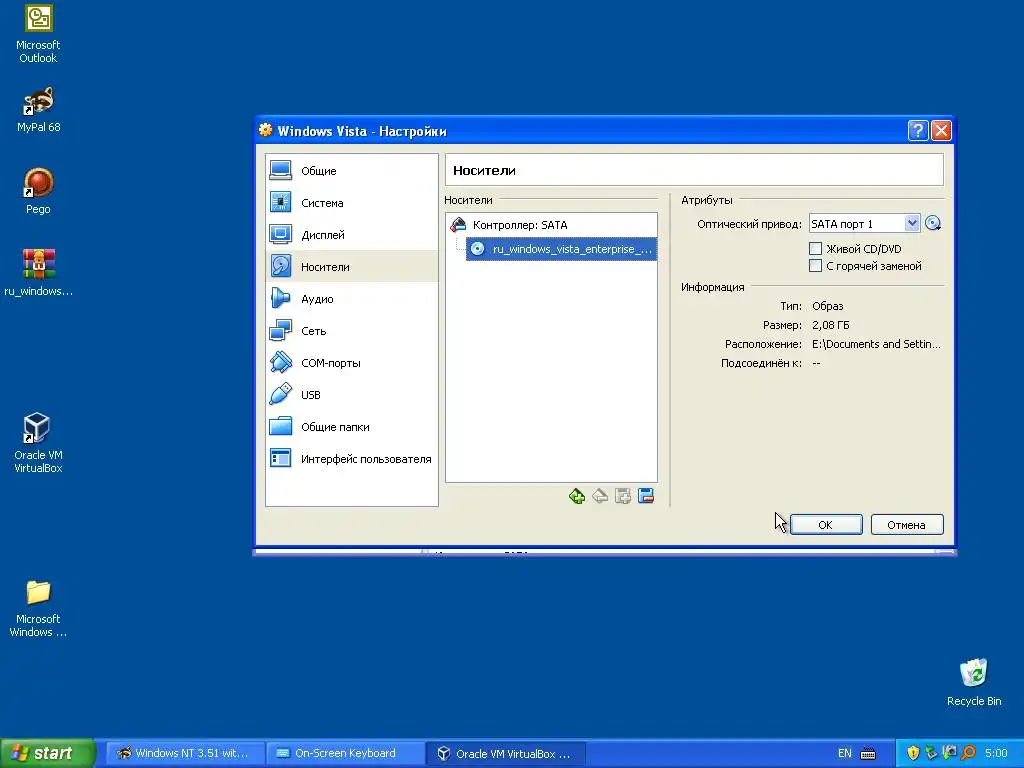This screenshot has height=768, width=1024.
Task: Select the Microsoft Outlook desktop icon
Action: coord(38,34)
